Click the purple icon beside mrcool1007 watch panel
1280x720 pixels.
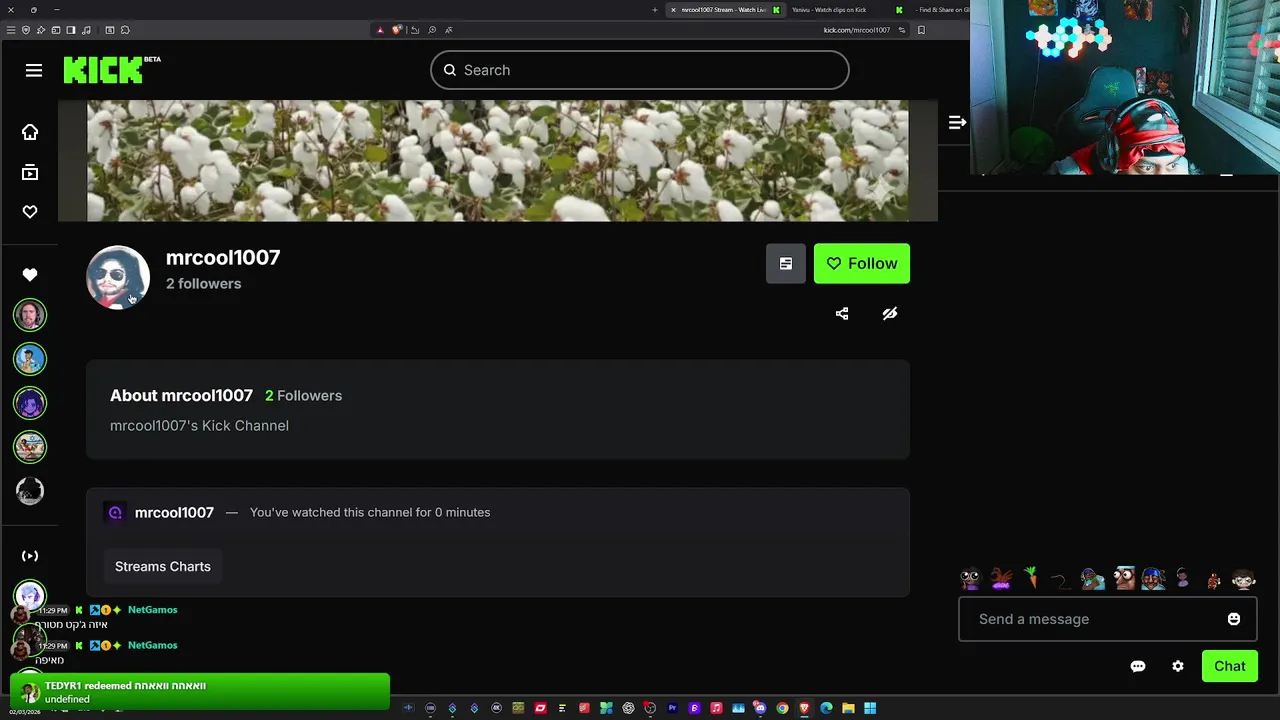click(115, 512)
